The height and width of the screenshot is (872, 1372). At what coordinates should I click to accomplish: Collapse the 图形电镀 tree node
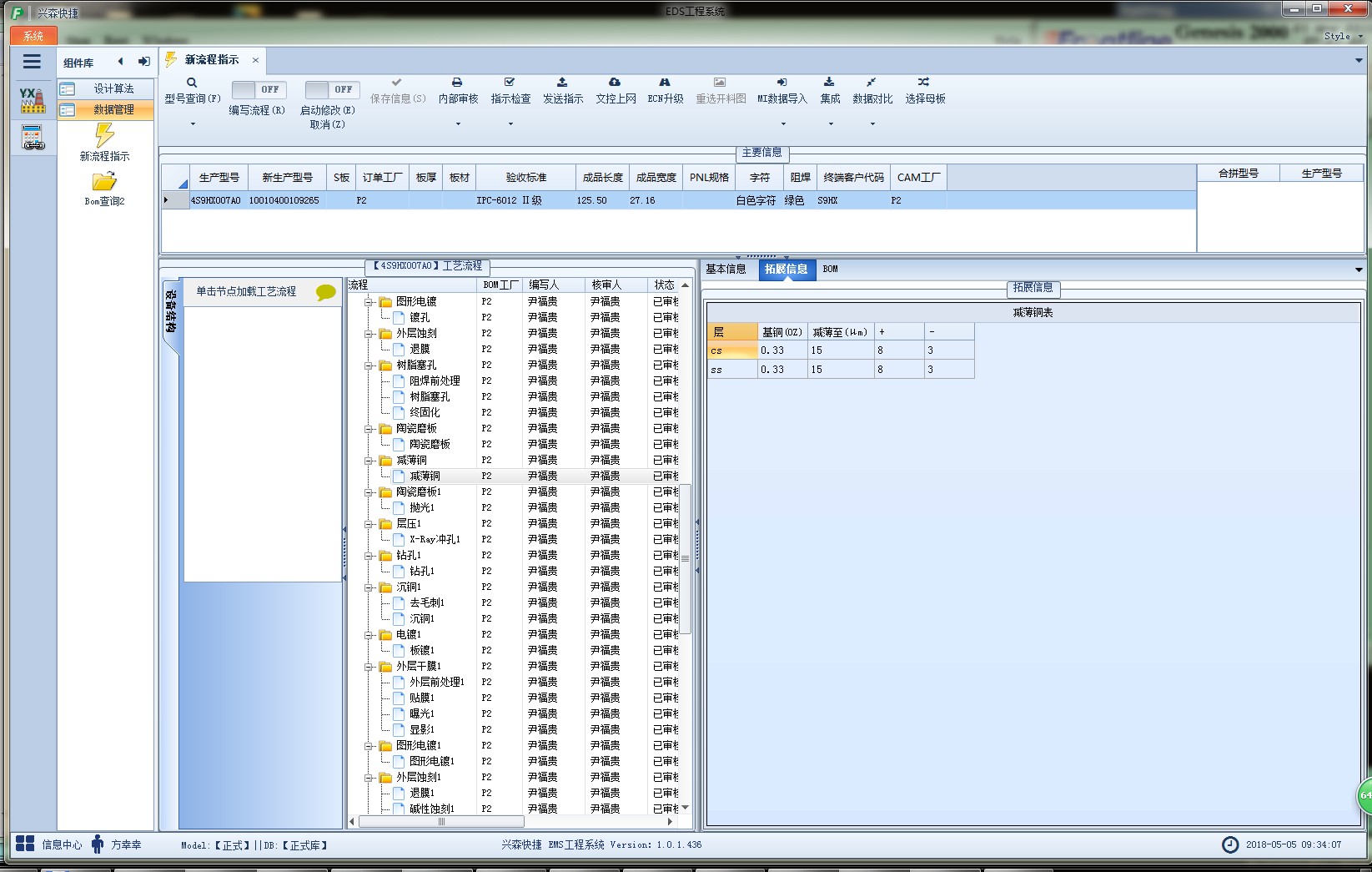tap(369, 302)
